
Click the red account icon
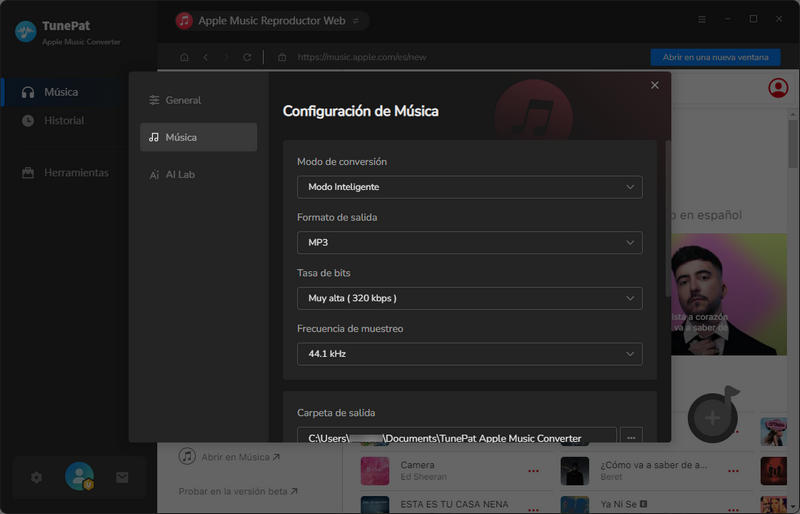(778, 88)
